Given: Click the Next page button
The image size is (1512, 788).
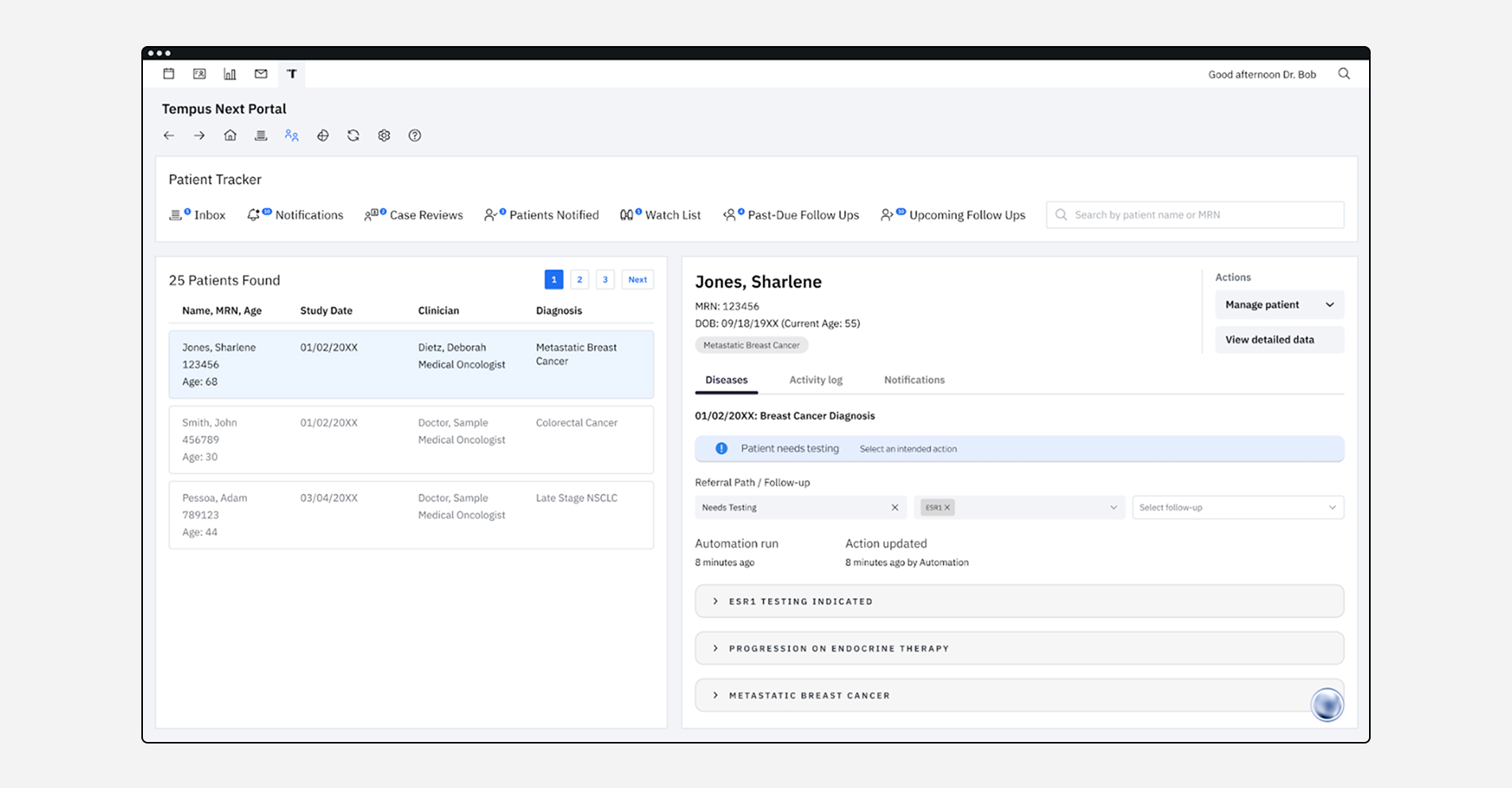Looking at the screenshot, I should tap(638, 280).
